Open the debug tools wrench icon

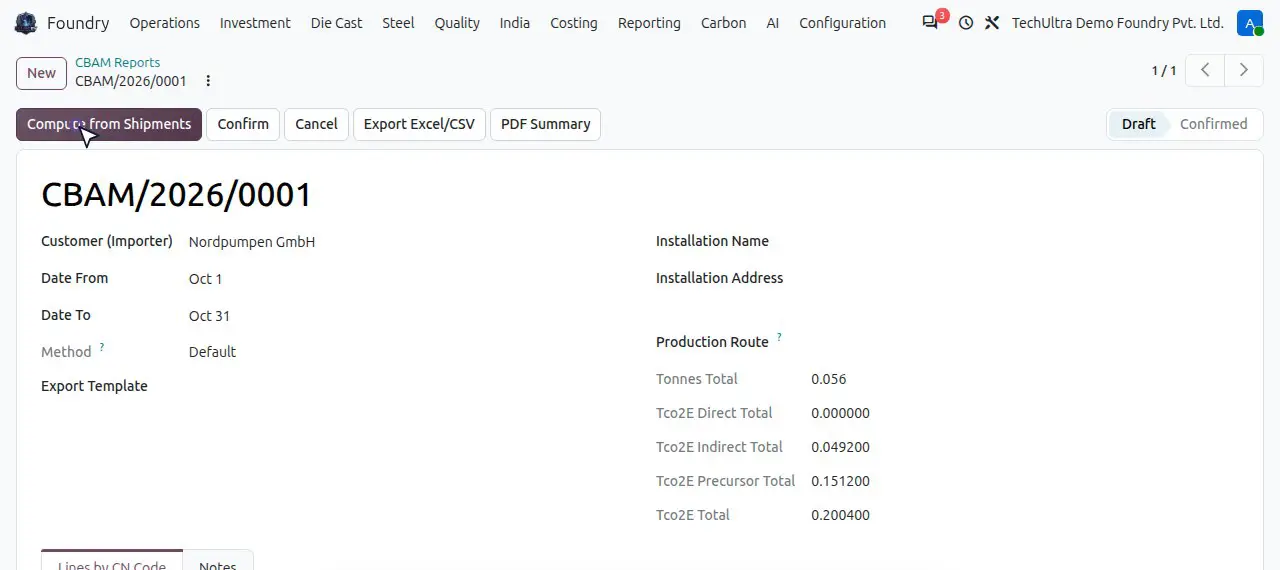992,23
